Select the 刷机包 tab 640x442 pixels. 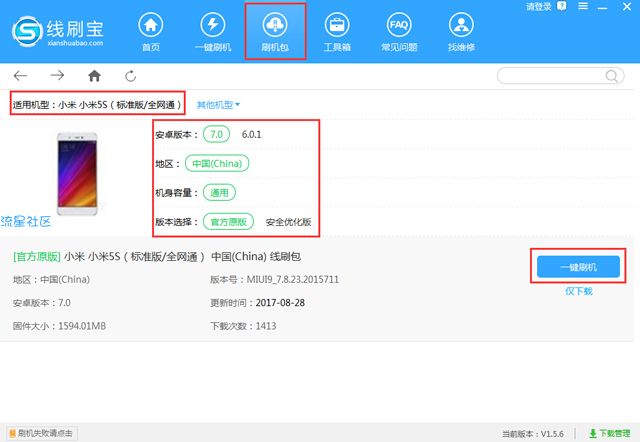click(275, 32)
